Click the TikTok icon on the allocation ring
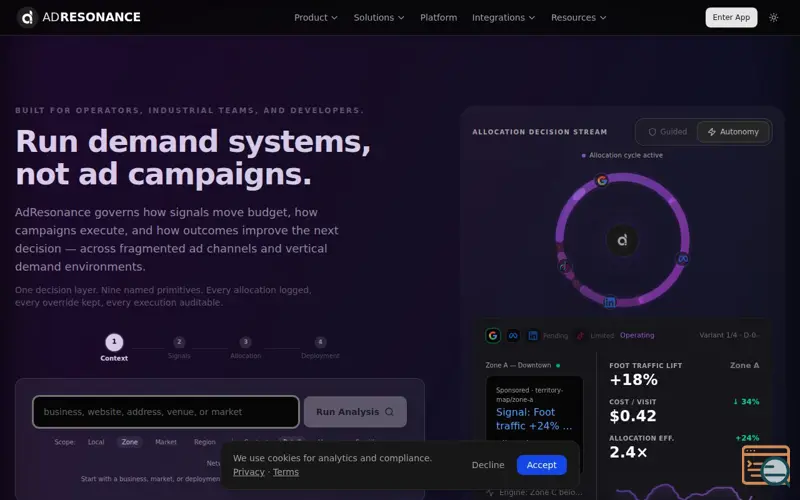Image resolution: width=800 pixels, height=500 pixels. click(x=564, y=266)
